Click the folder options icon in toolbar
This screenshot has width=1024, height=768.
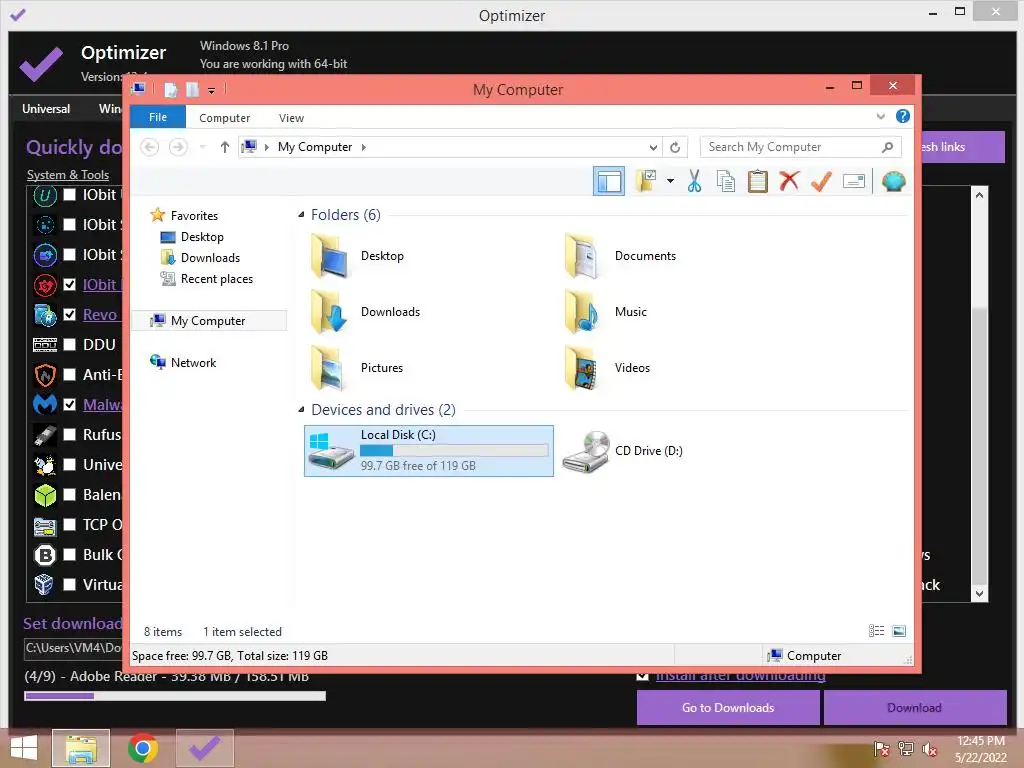coord(646,181)
